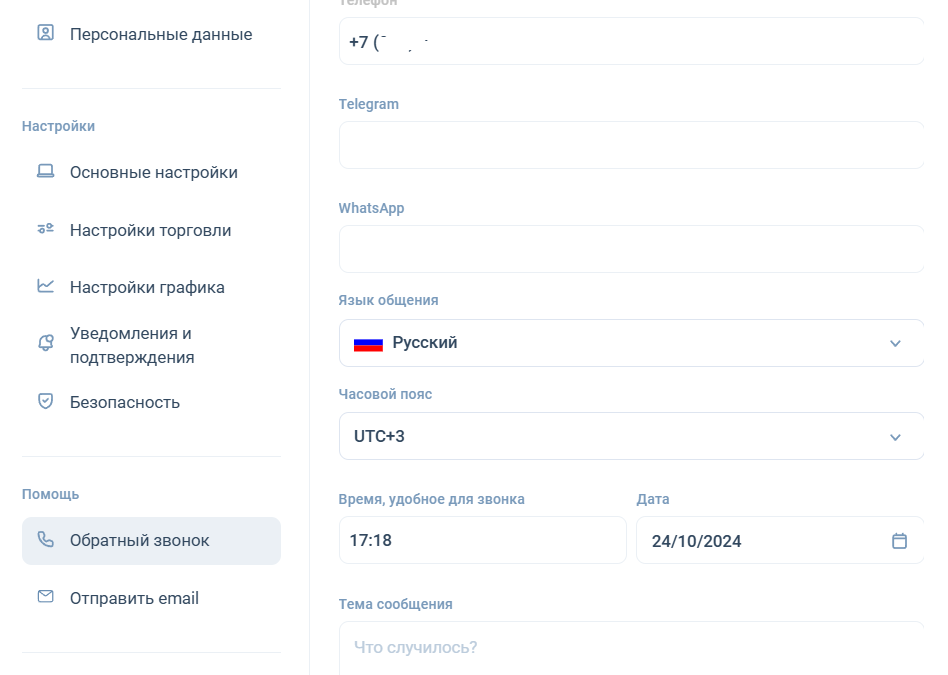The width and height of the screenshot is (948, 675).
Task: Click the envelope icon for sending email
Action: click(45, 597)
